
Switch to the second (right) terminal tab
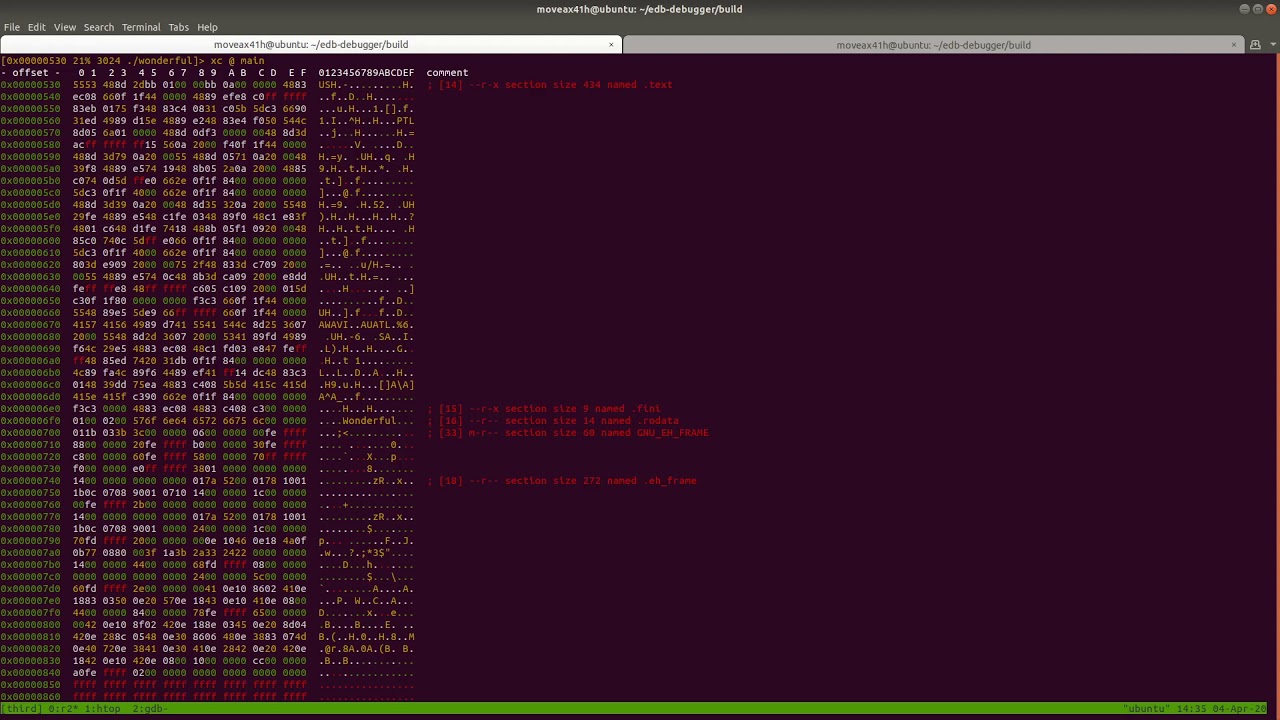tap(933, 44)
